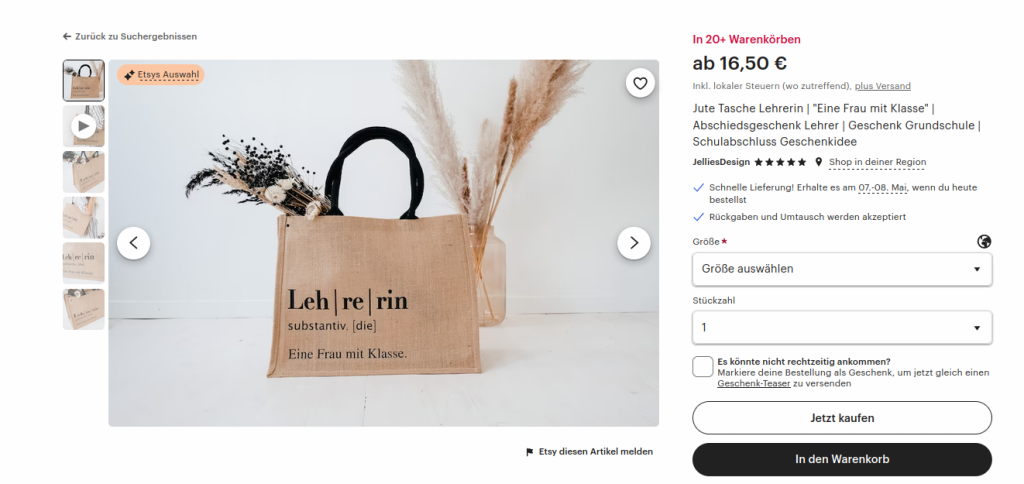Click Jetzt kaufen button

click(842, 418)
